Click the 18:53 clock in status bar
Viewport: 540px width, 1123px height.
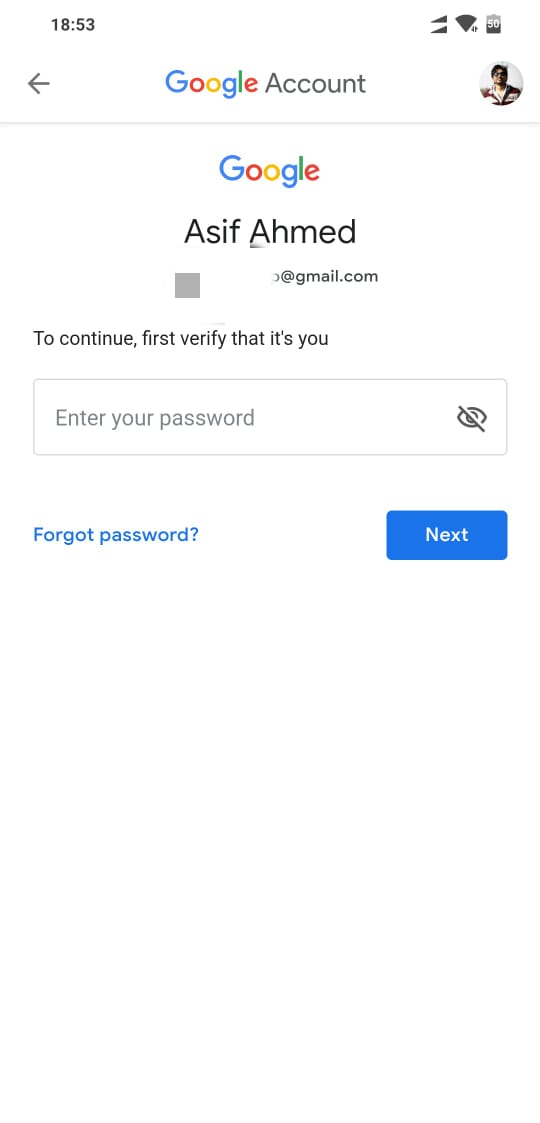[x=73, y=25]
